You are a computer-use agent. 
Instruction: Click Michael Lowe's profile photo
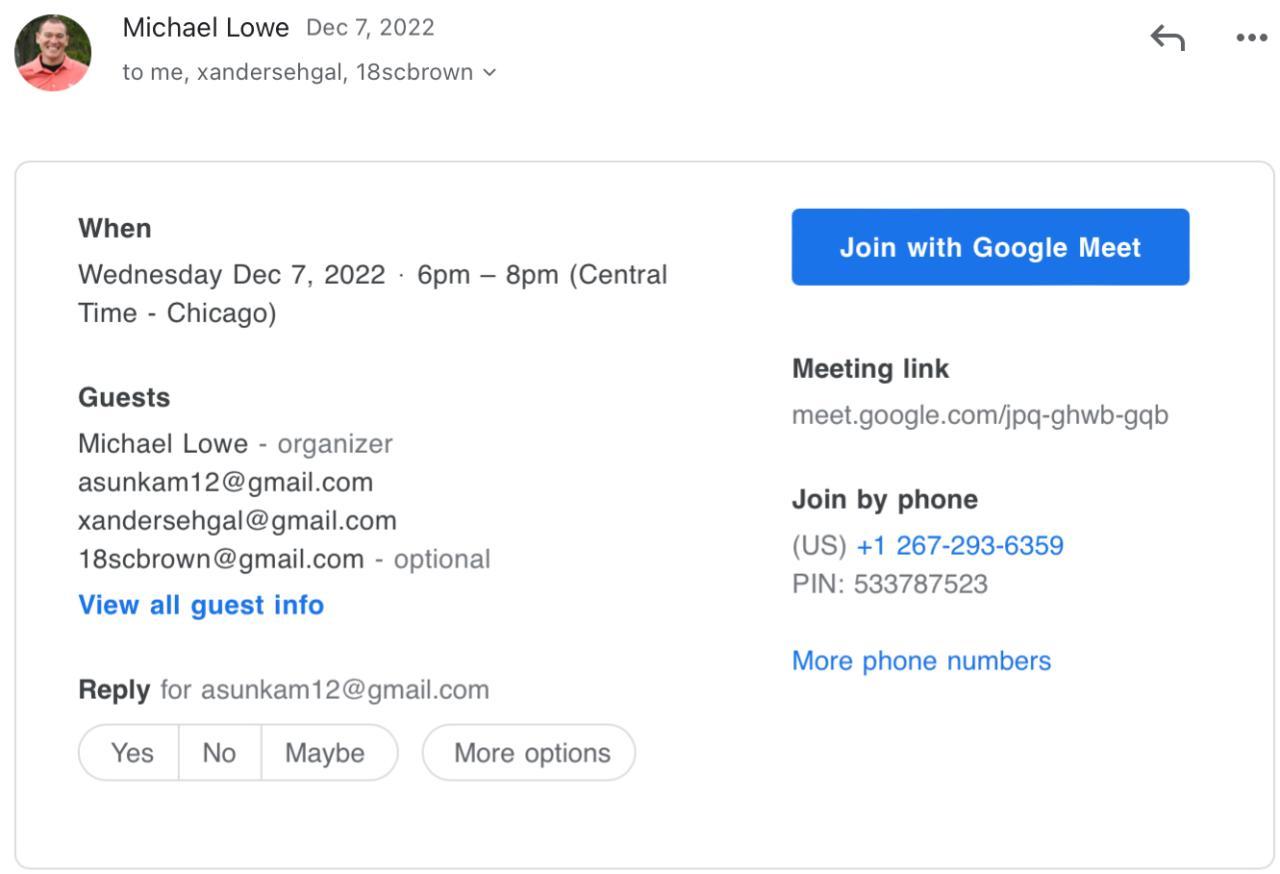point(53,53)
